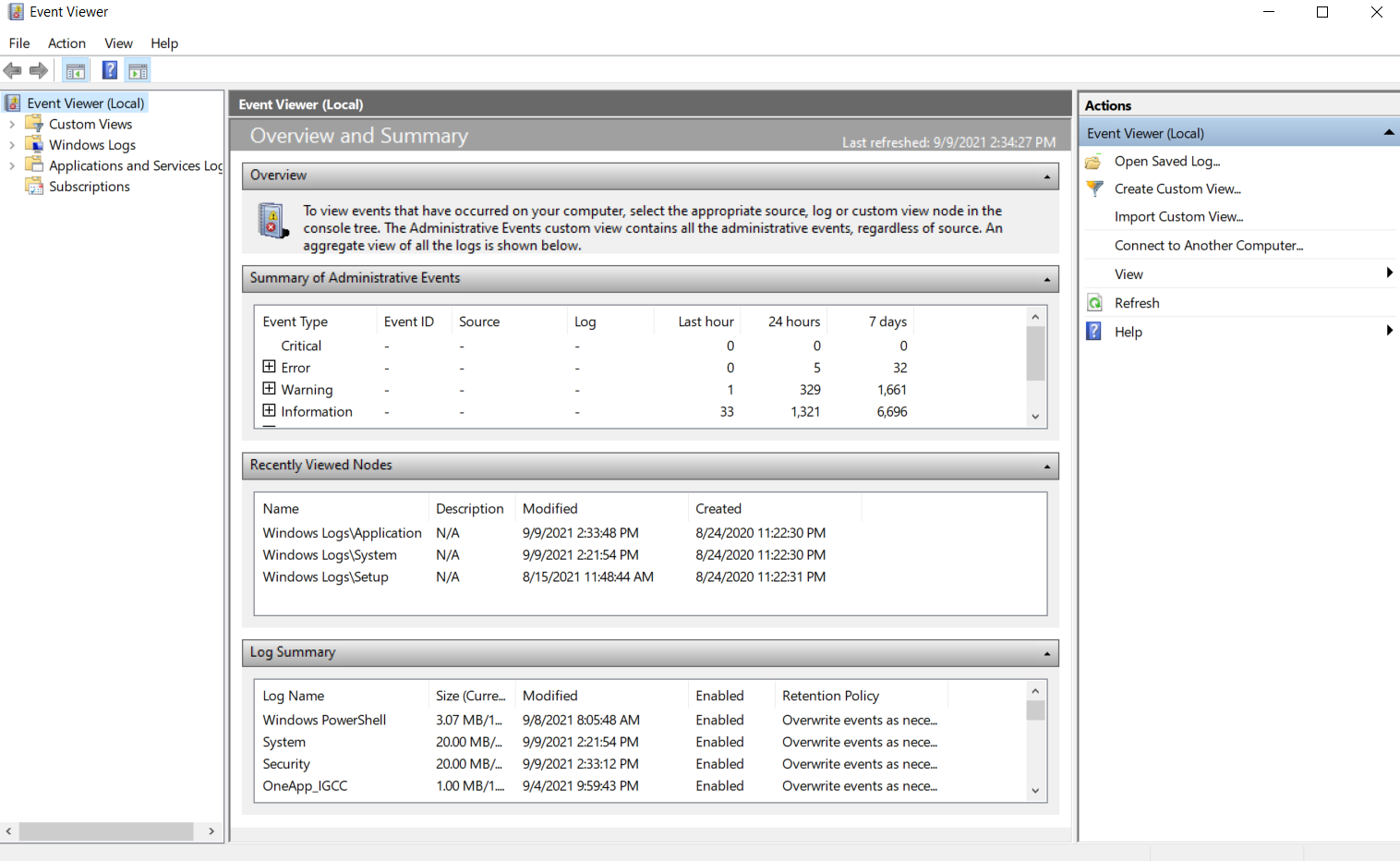
Task: Open the Action menu
Action: coord(66,42)
